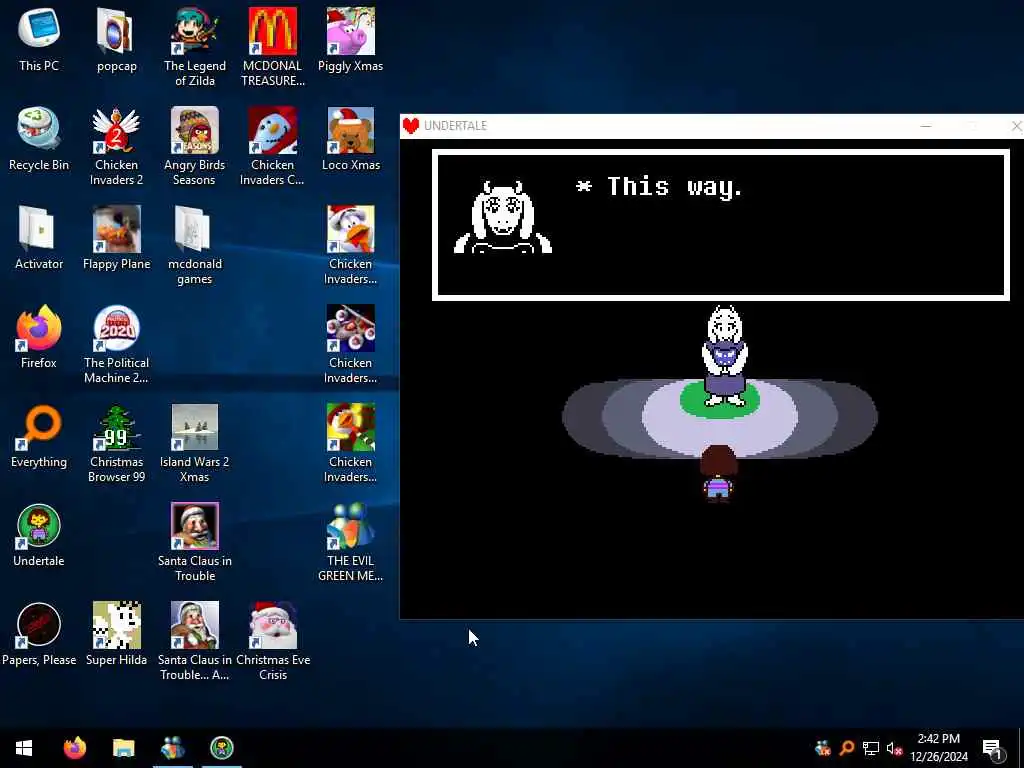Viewport: 1024px width, 768px height.
Task: Open Loco Xmas shortcut
Action: [x=351, y=138]
